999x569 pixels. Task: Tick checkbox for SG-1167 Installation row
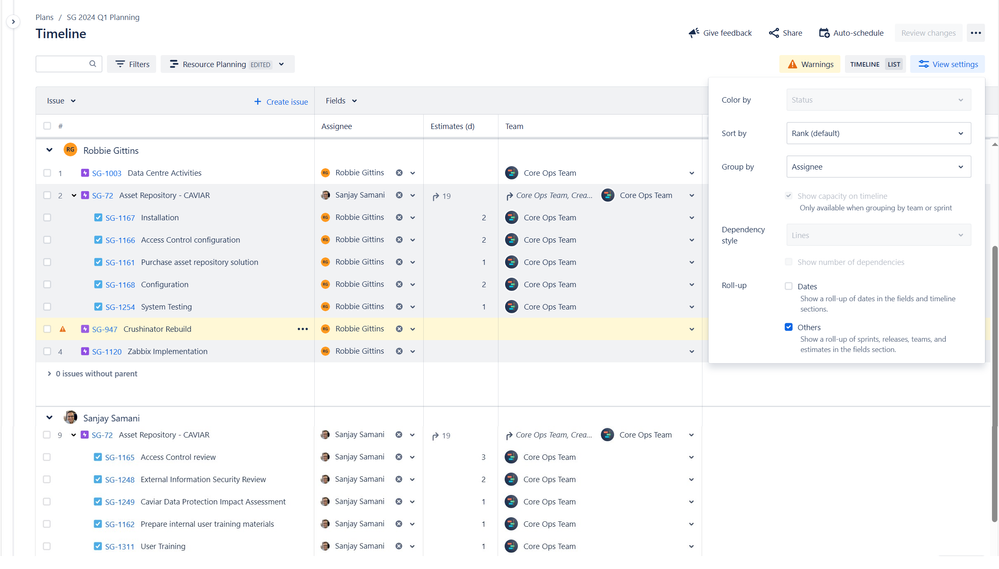click(x=47, y=218)
